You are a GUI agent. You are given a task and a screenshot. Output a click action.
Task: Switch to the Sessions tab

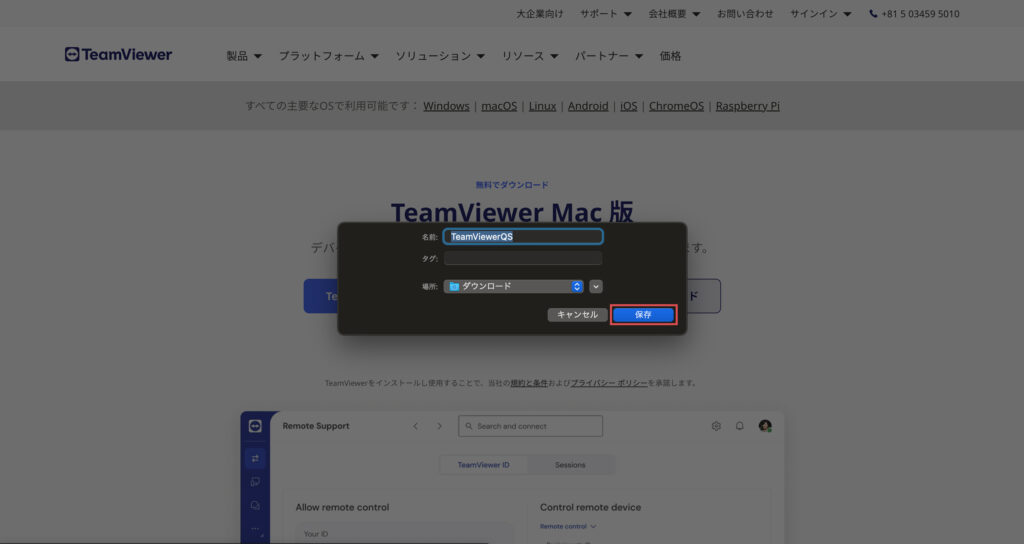pyautogui.click(x=570, y=465)
